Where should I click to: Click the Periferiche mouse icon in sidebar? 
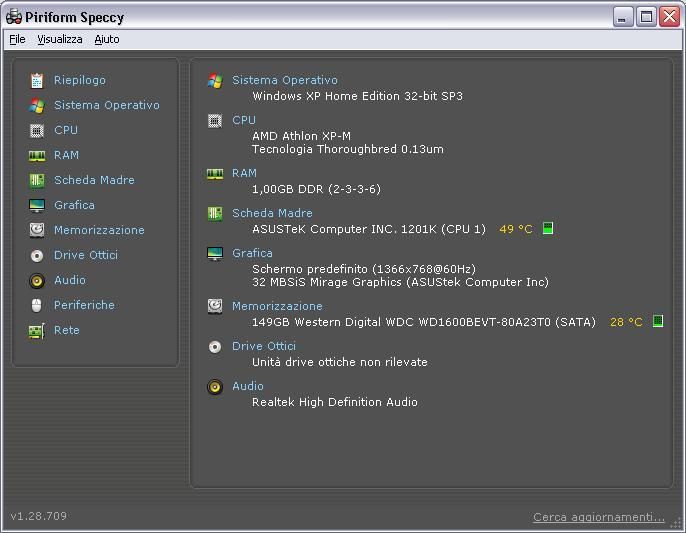[x=37, y=305]
